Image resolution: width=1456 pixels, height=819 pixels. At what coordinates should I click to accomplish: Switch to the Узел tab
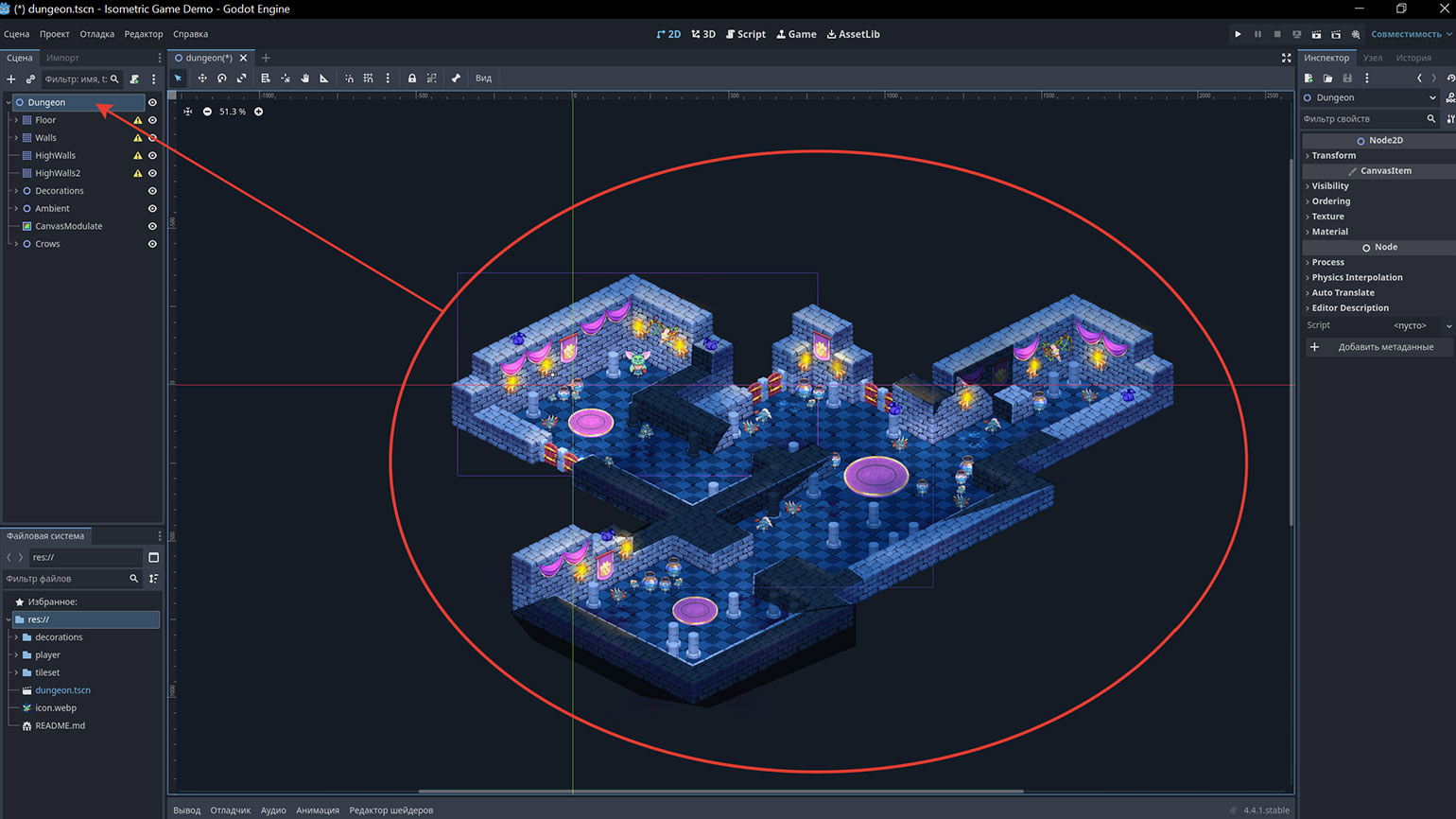coord(1372,58)
